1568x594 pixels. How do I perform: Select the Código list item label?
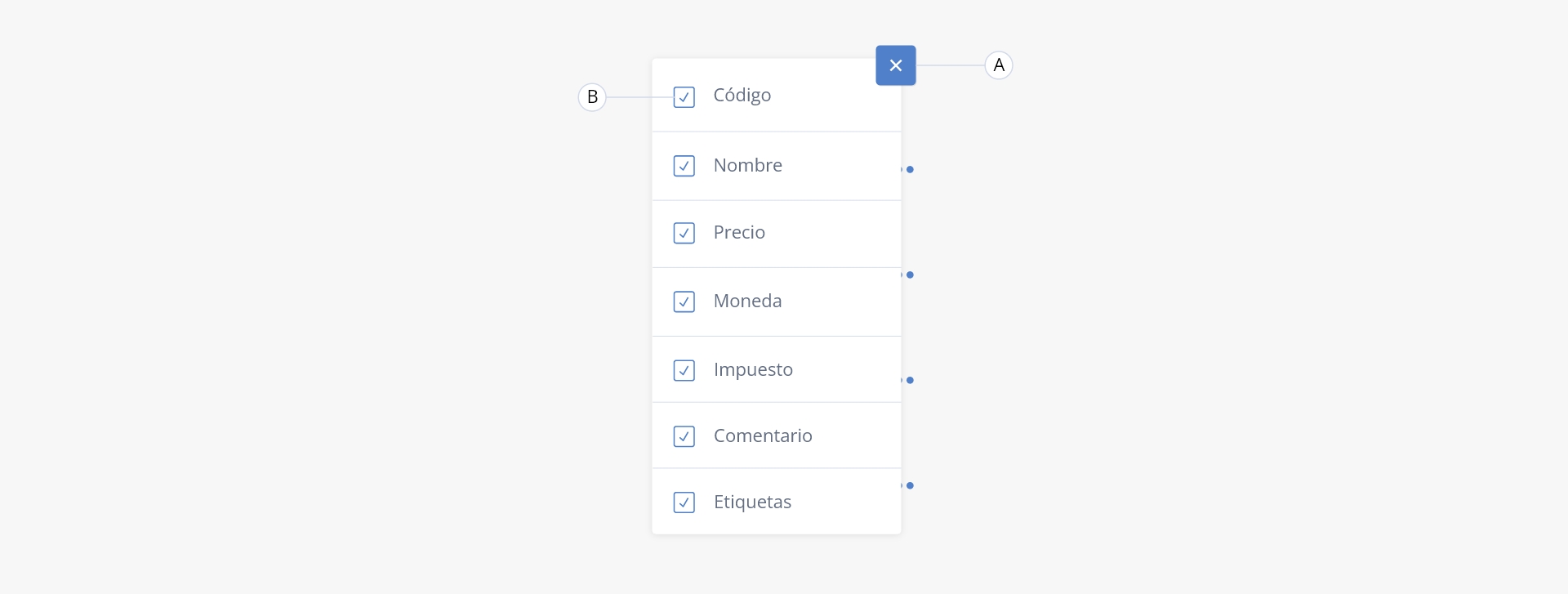pyautogui.click(x=742, y=96)
